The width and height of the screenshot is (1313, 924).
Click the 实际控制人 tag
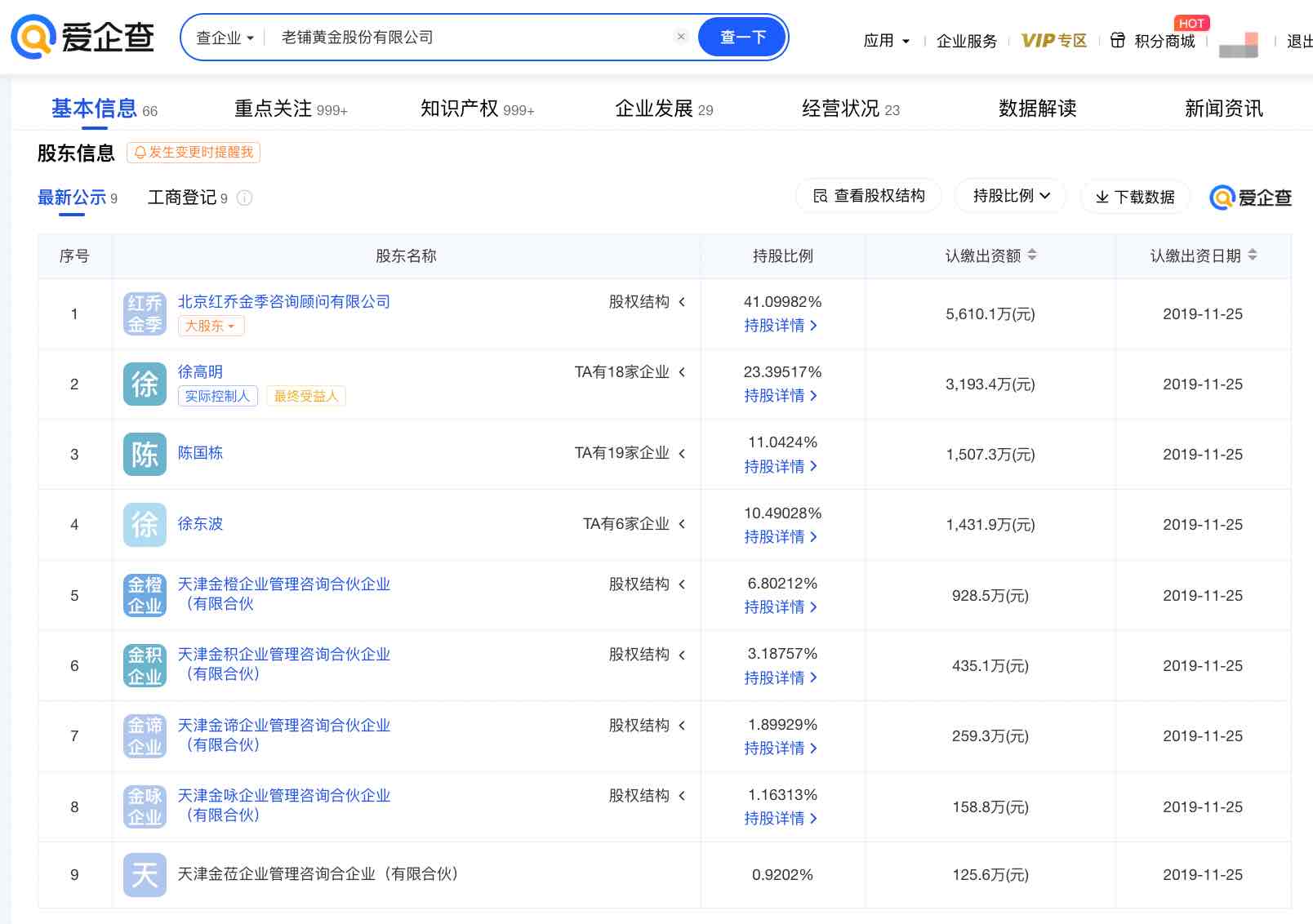pos(218,396)
